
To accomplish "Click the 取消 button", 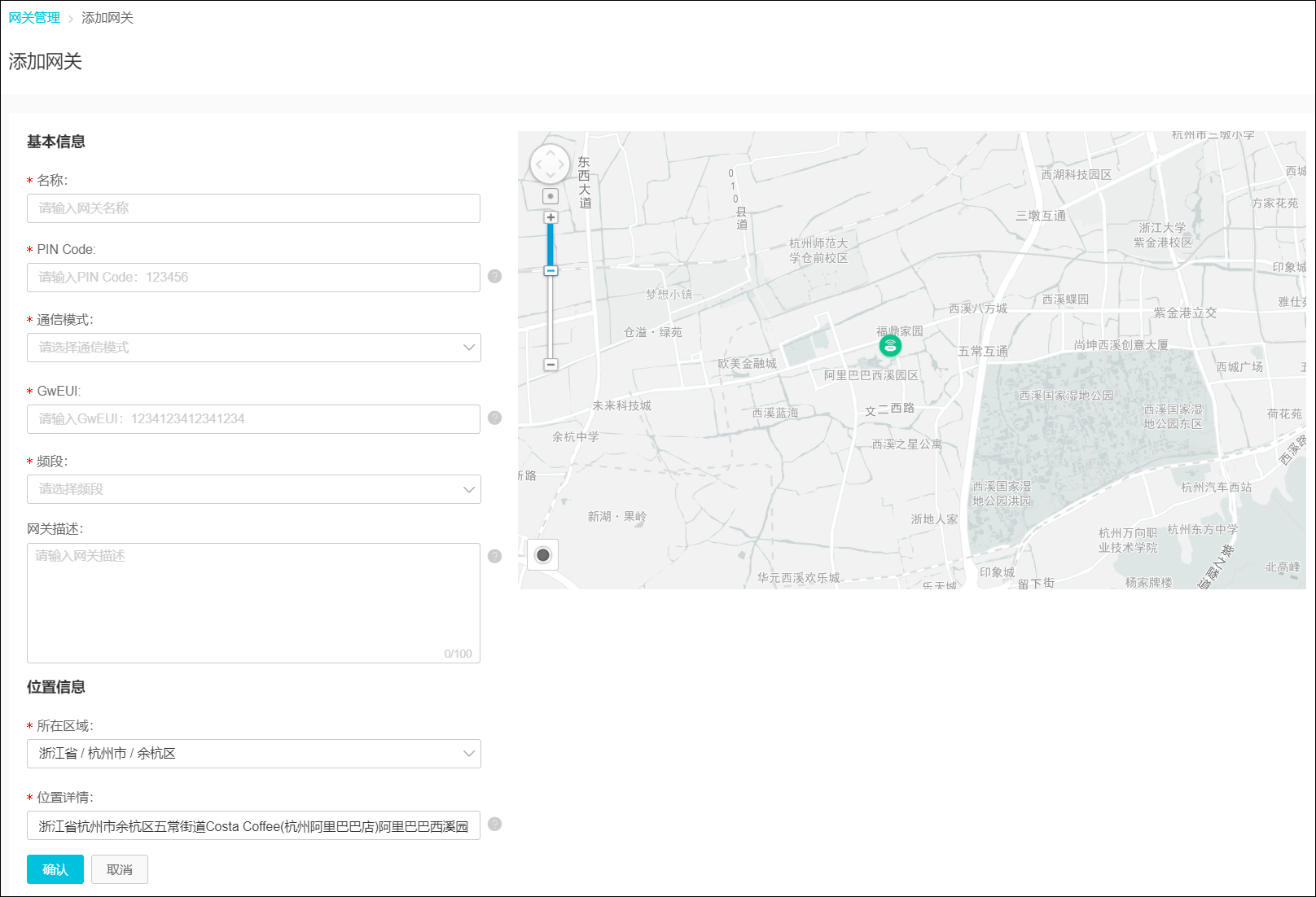I will coord(120,869).
